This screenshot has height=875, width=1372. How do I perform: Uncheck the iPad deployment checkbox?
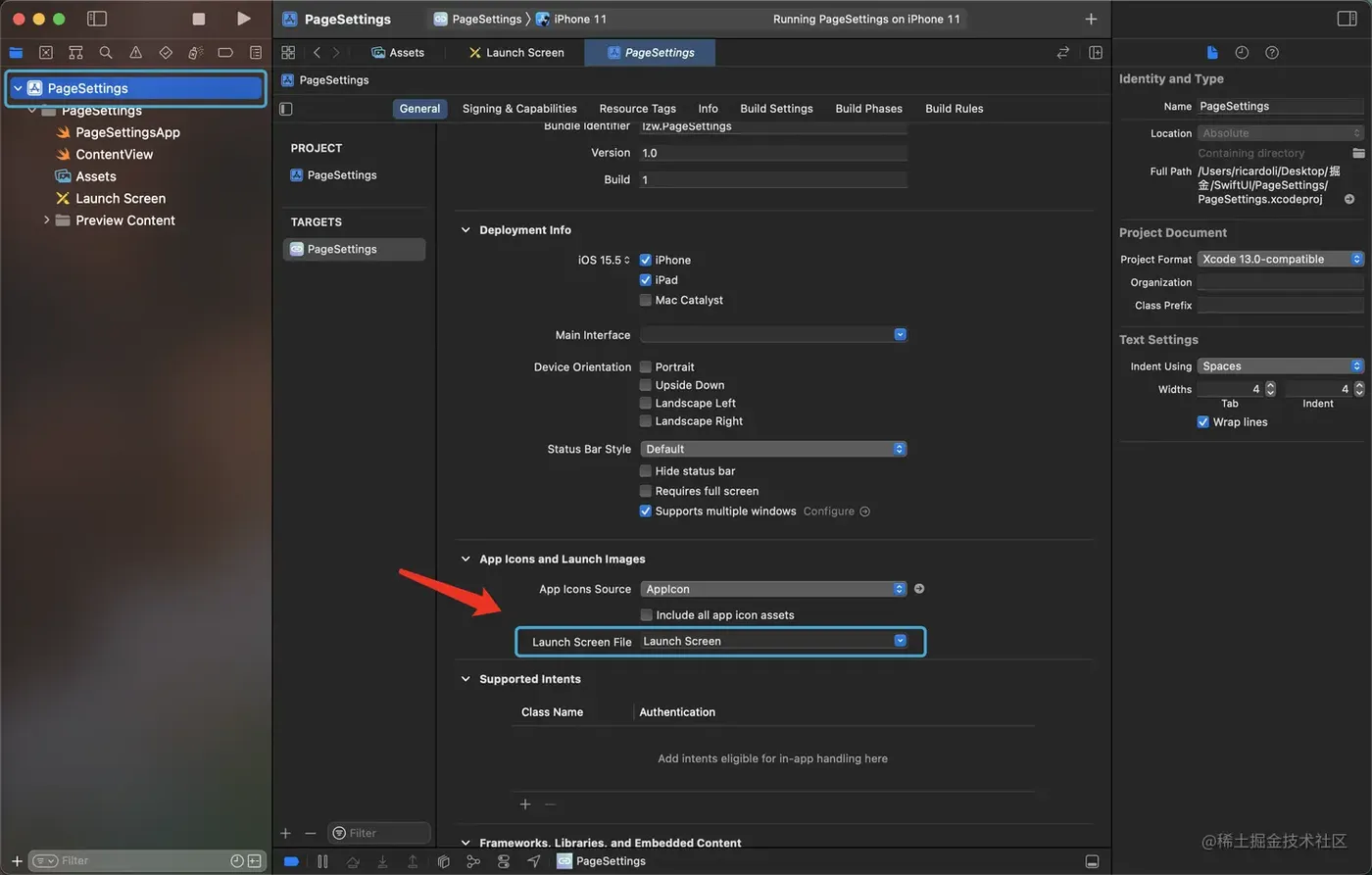click(x=646, y=280)
